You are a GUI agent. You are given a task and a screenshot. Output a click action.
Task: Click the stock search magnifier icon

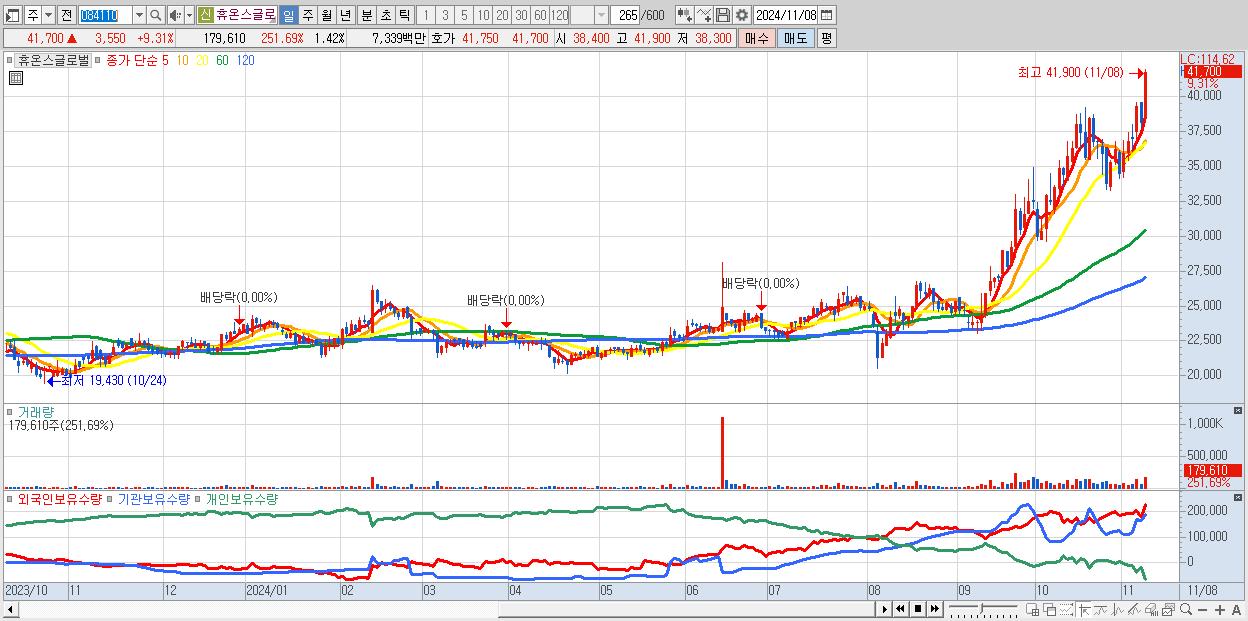[155, 16]
